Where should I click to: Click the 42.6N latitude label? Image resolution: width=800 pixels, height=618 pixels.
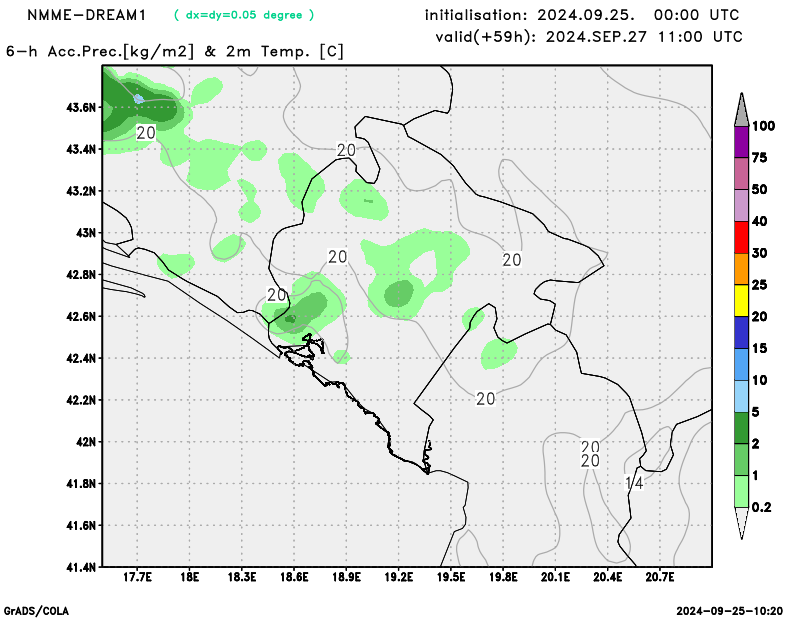81,316
